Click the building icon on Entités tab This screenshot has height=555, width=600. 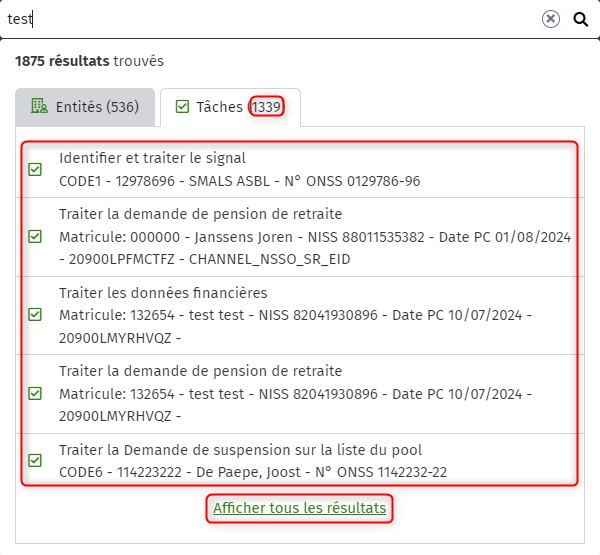coord(39,106)
